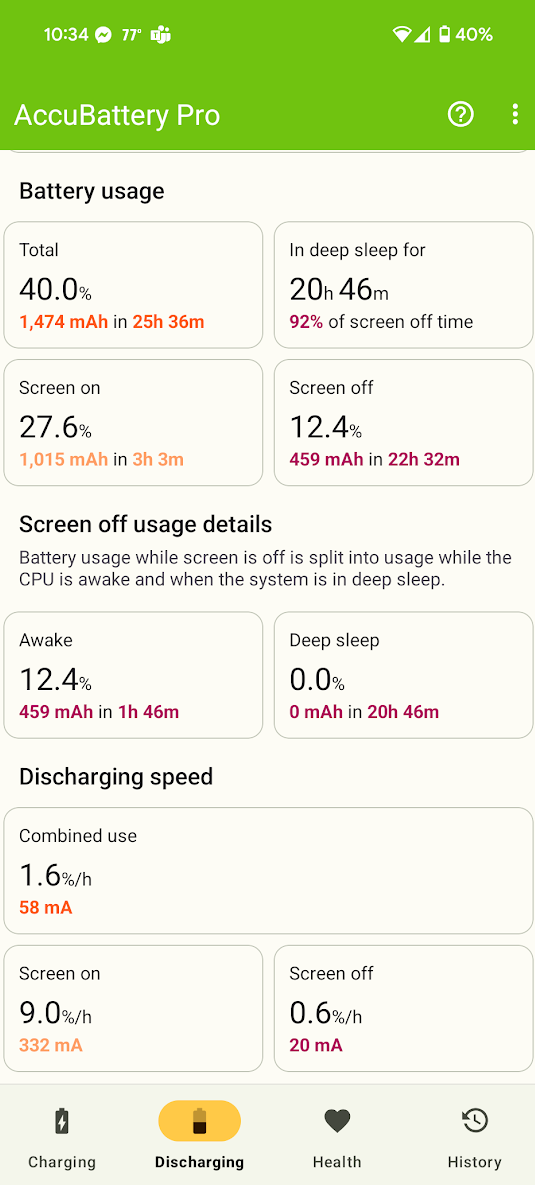
Task: Select the Screen off 12.4% usage card
Action: pyautogui.click(x=404, y=422)
